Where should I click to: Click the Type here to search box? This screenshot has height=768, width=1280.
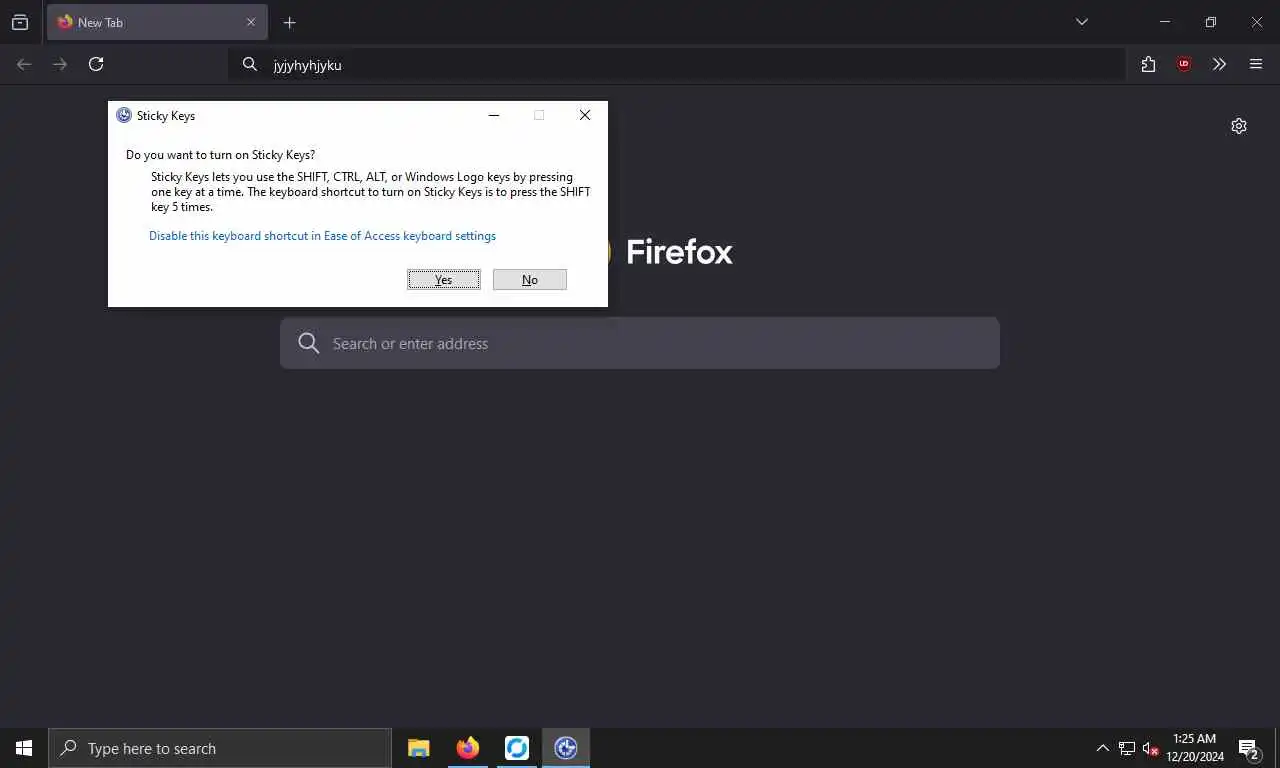(x=220, y=748)
